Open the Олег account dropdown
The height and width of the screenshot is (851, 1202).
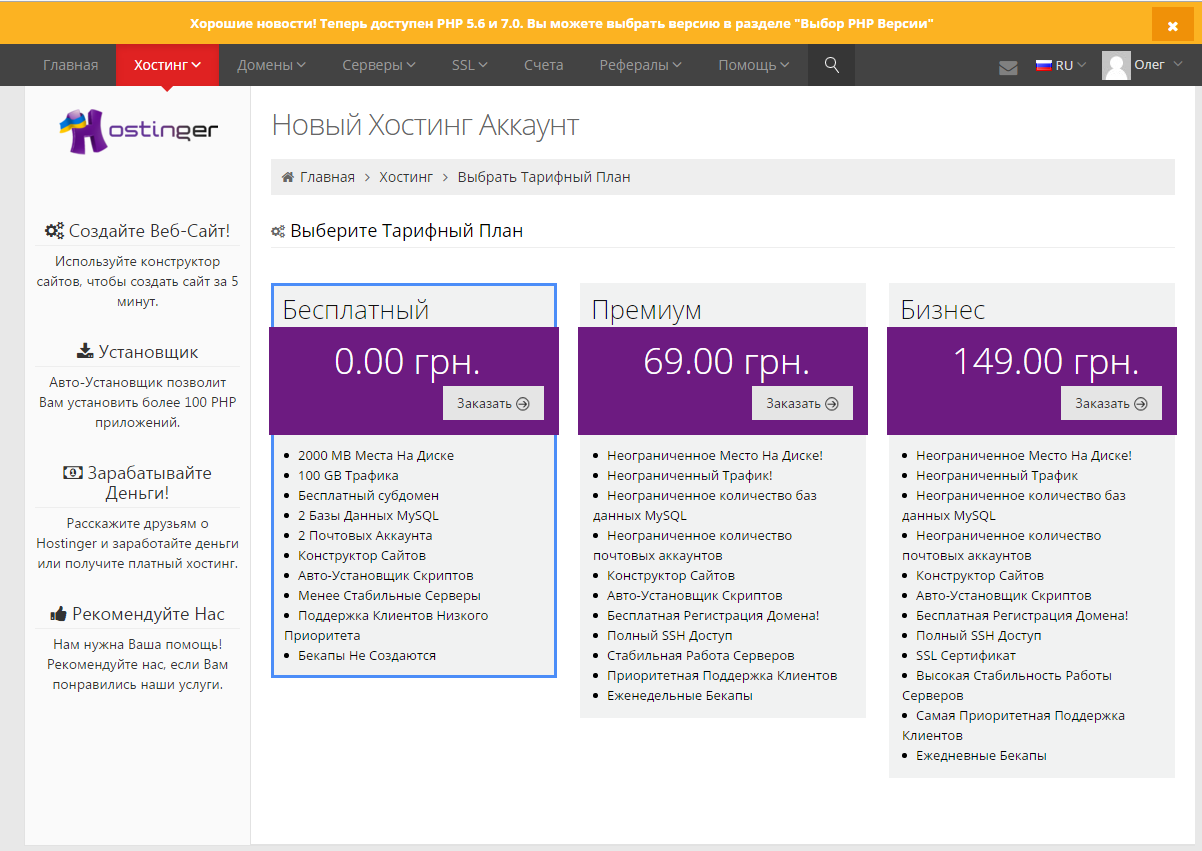1143,65
